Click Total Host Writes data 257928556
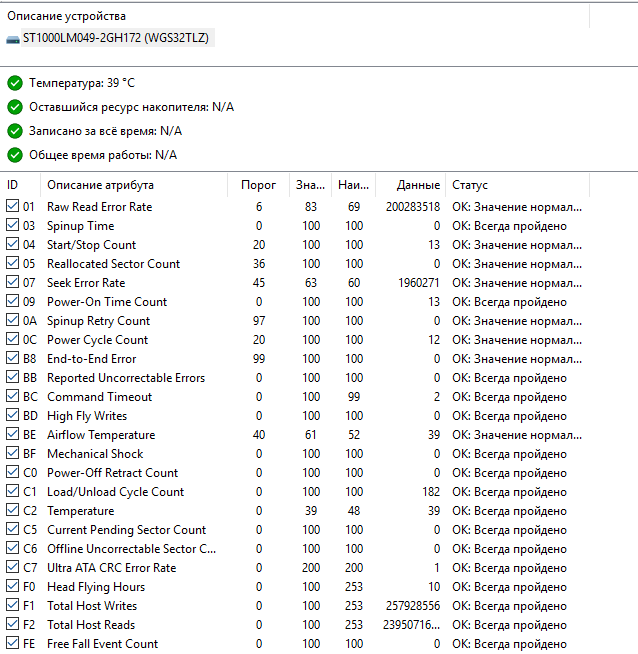Viewport: 638px width, 654px height. point(413,606)
